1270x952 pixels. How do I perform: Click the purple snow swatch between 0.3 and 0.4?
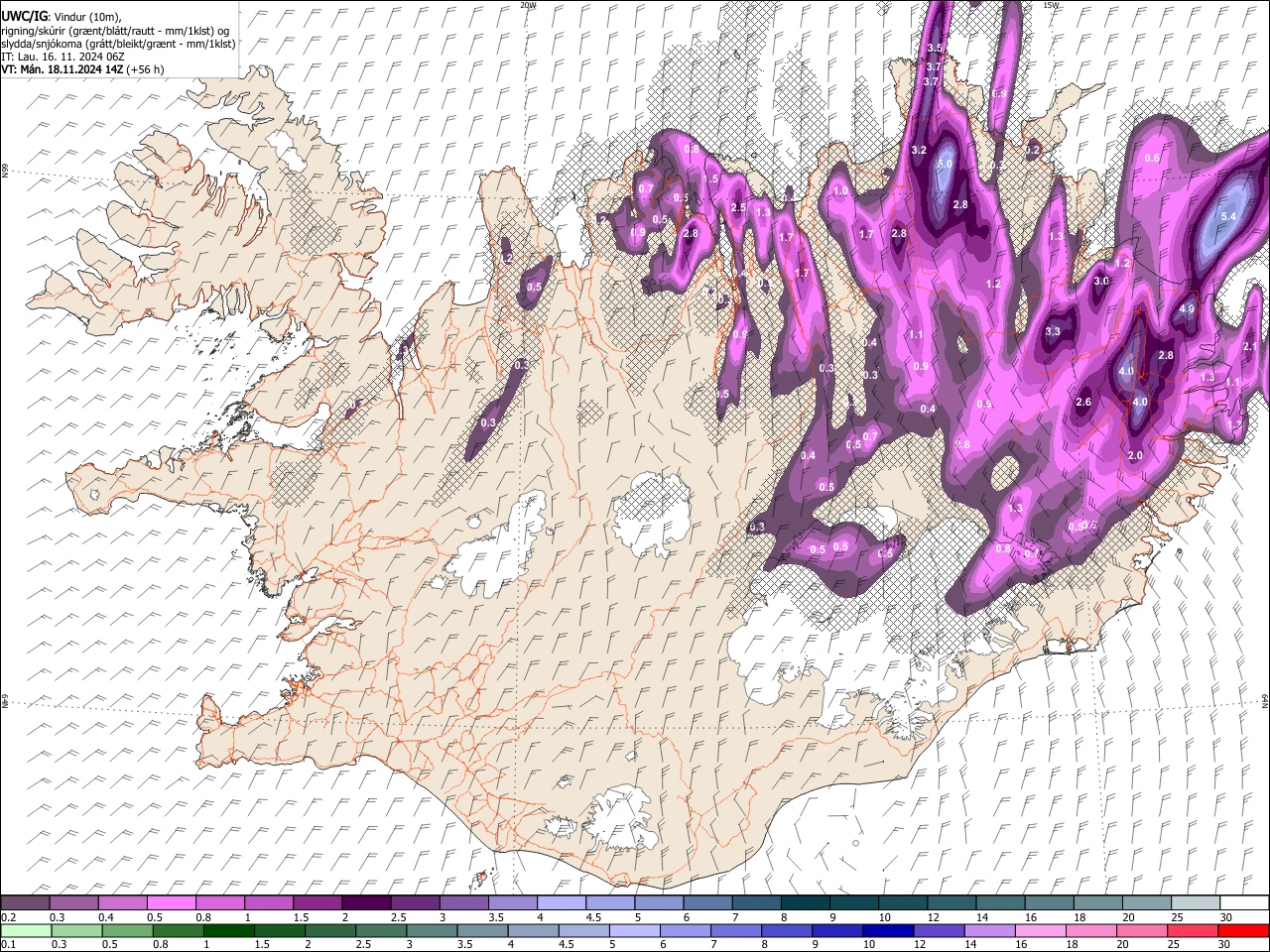pos(73,902)
